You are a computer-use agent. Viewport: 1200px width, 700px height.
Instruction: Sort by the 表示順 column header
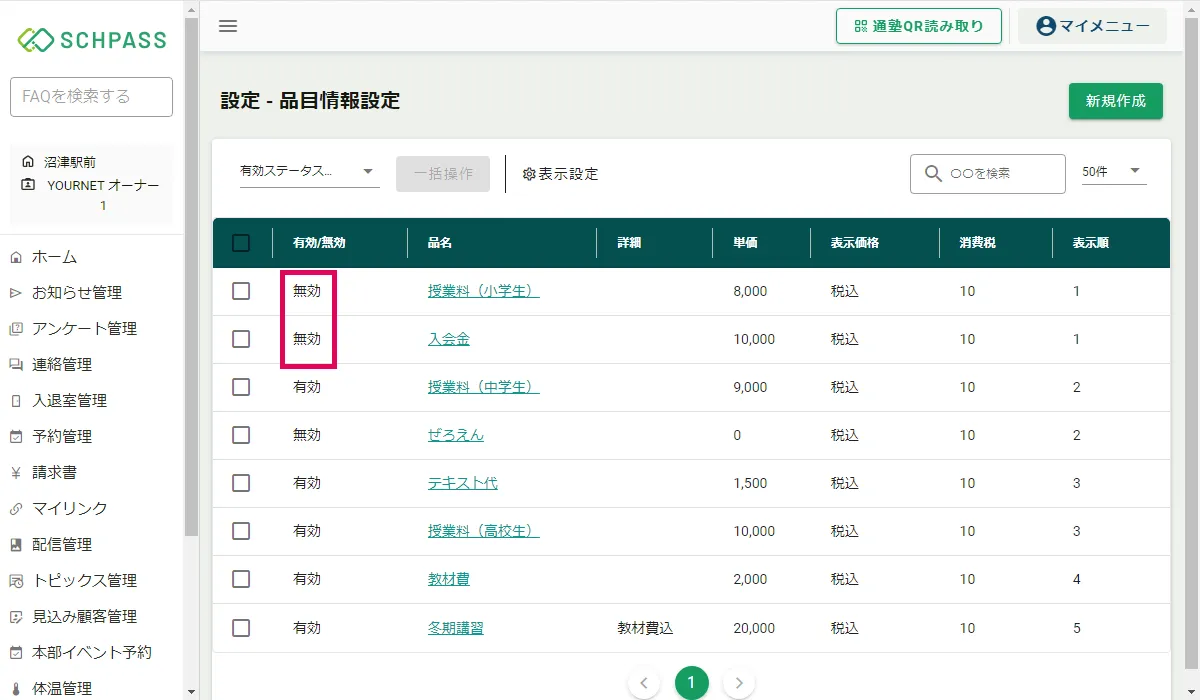click(1090, 243)
